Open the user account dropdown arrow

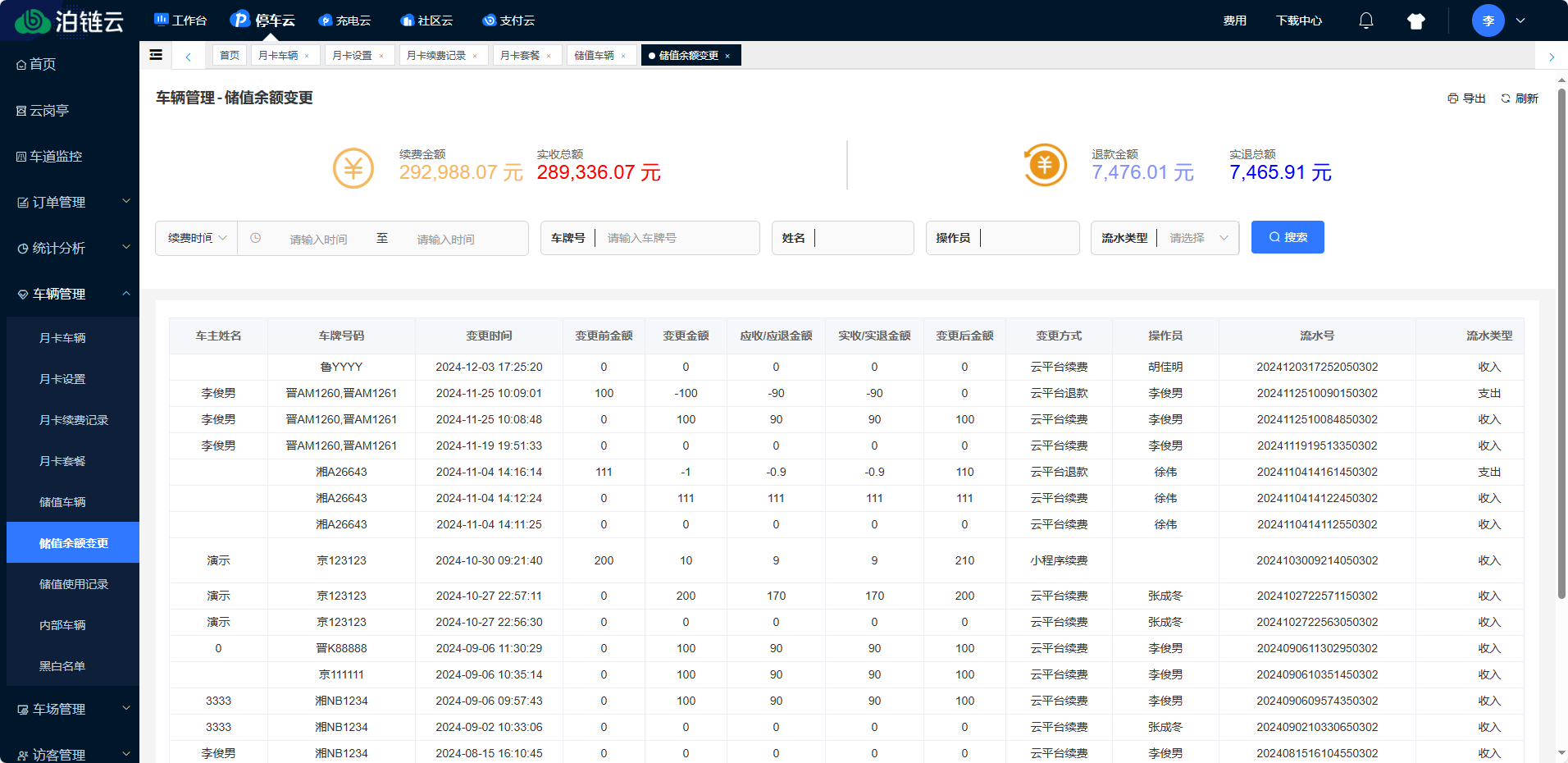(x=1520, y=21)
